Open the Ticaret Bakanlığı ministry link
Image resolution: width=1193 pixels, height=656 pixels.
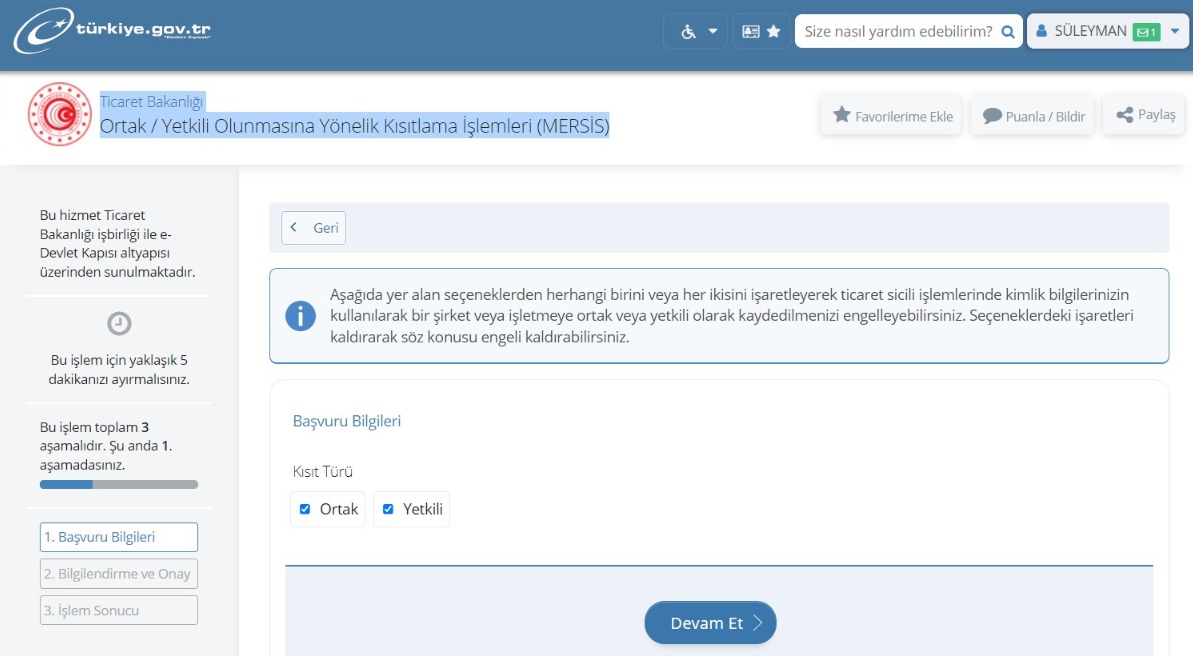point(152,101)
